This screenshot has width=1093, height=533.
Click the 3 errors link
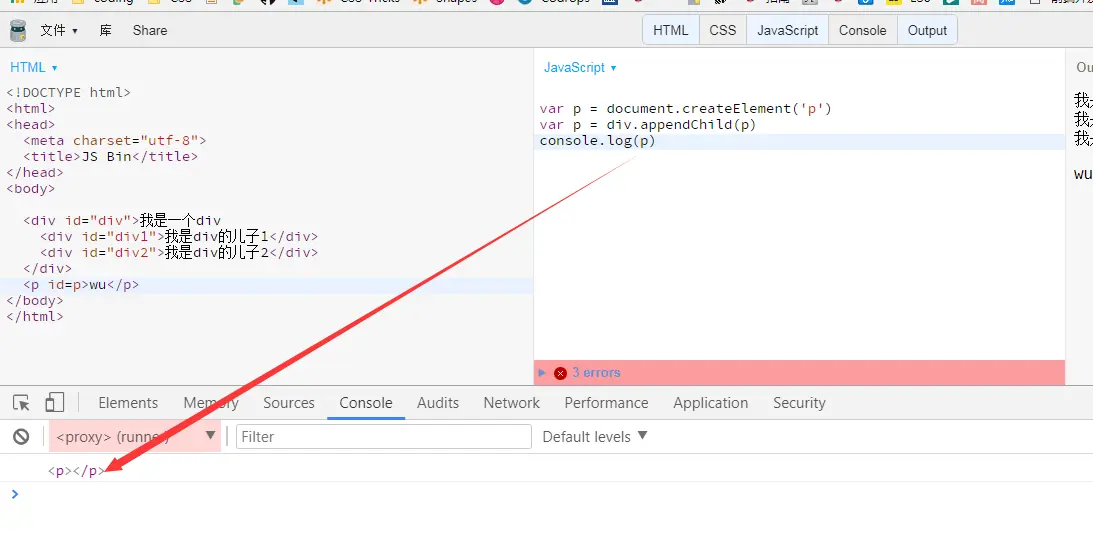pos(596,373)
